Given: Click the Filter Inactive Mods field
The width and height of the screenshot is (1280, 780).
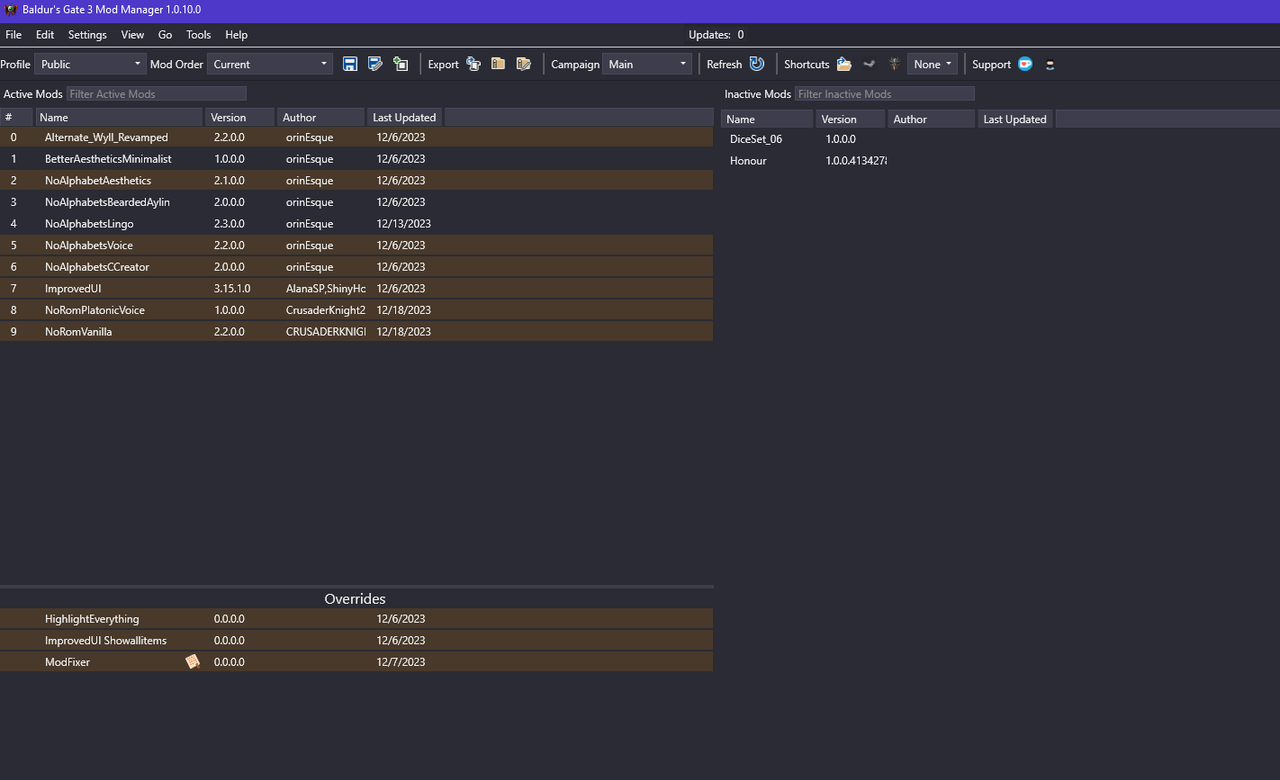Looking at the screenshot, I should pyautogui.click(x=884, y=94).
